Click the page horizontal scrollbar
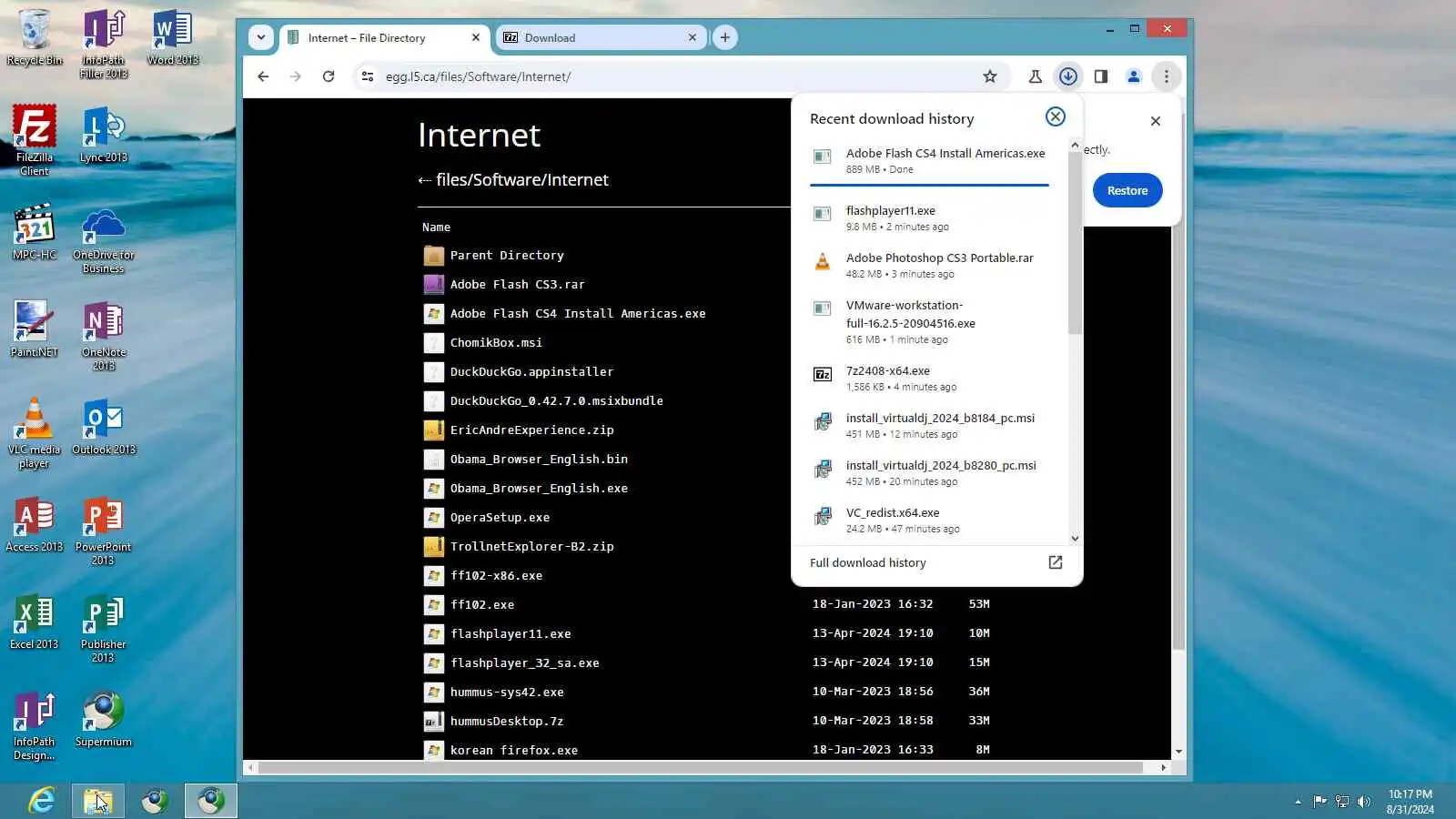 (x=701, y=768)
